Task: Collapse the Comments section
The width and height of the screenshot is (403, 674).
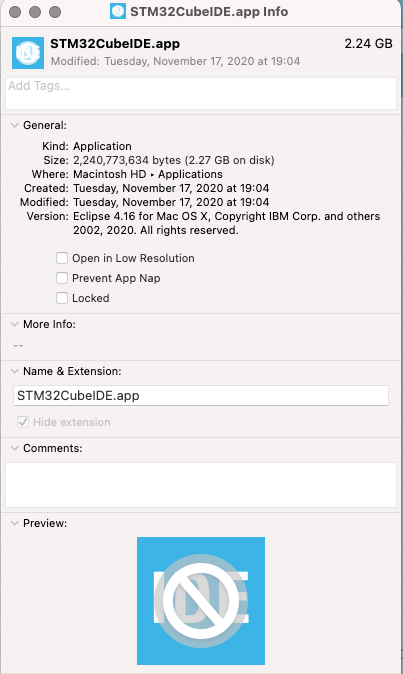Action: (15, 448)
